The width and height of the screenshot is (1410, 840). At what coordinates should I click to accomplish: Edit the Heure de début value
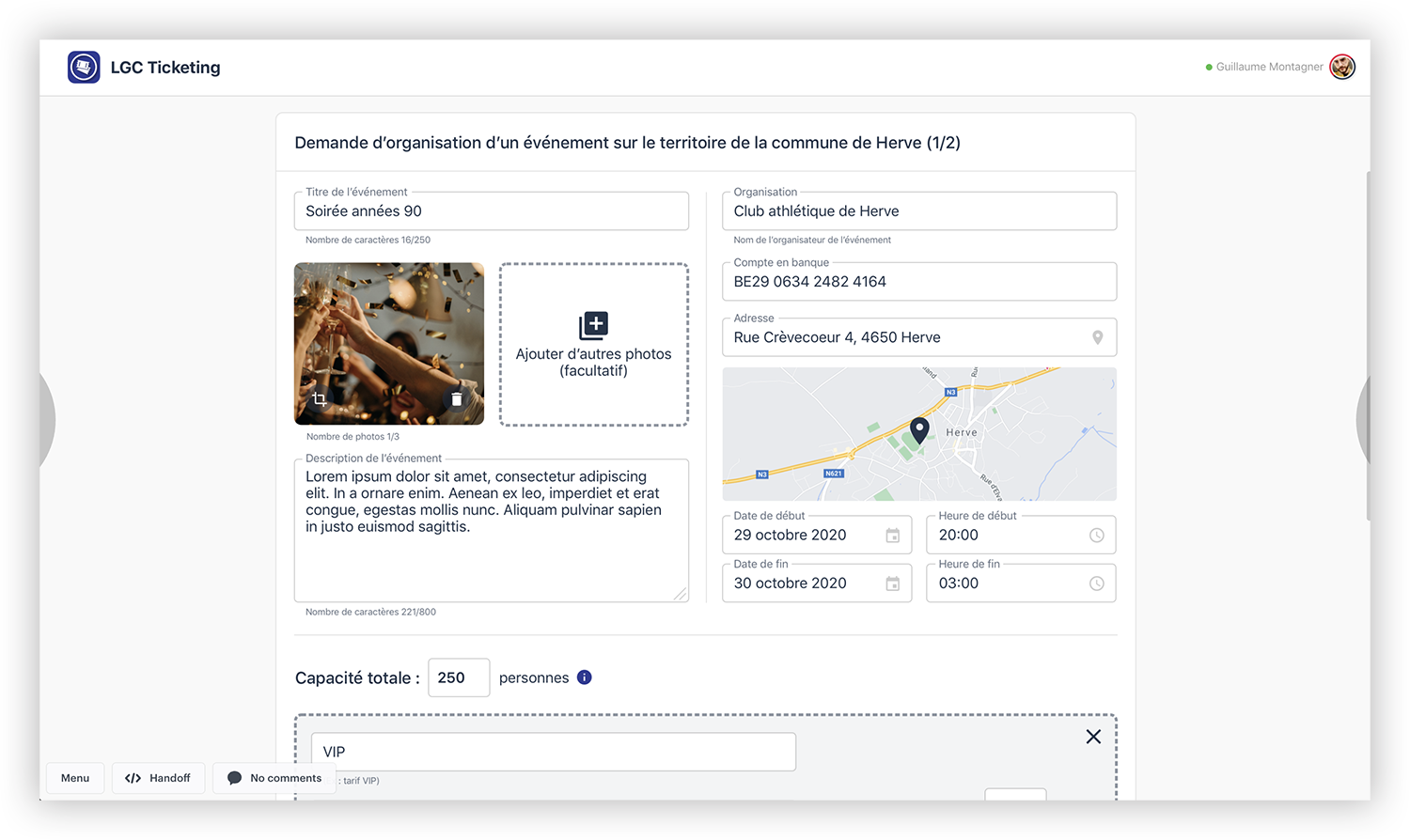coord(1021,536)
